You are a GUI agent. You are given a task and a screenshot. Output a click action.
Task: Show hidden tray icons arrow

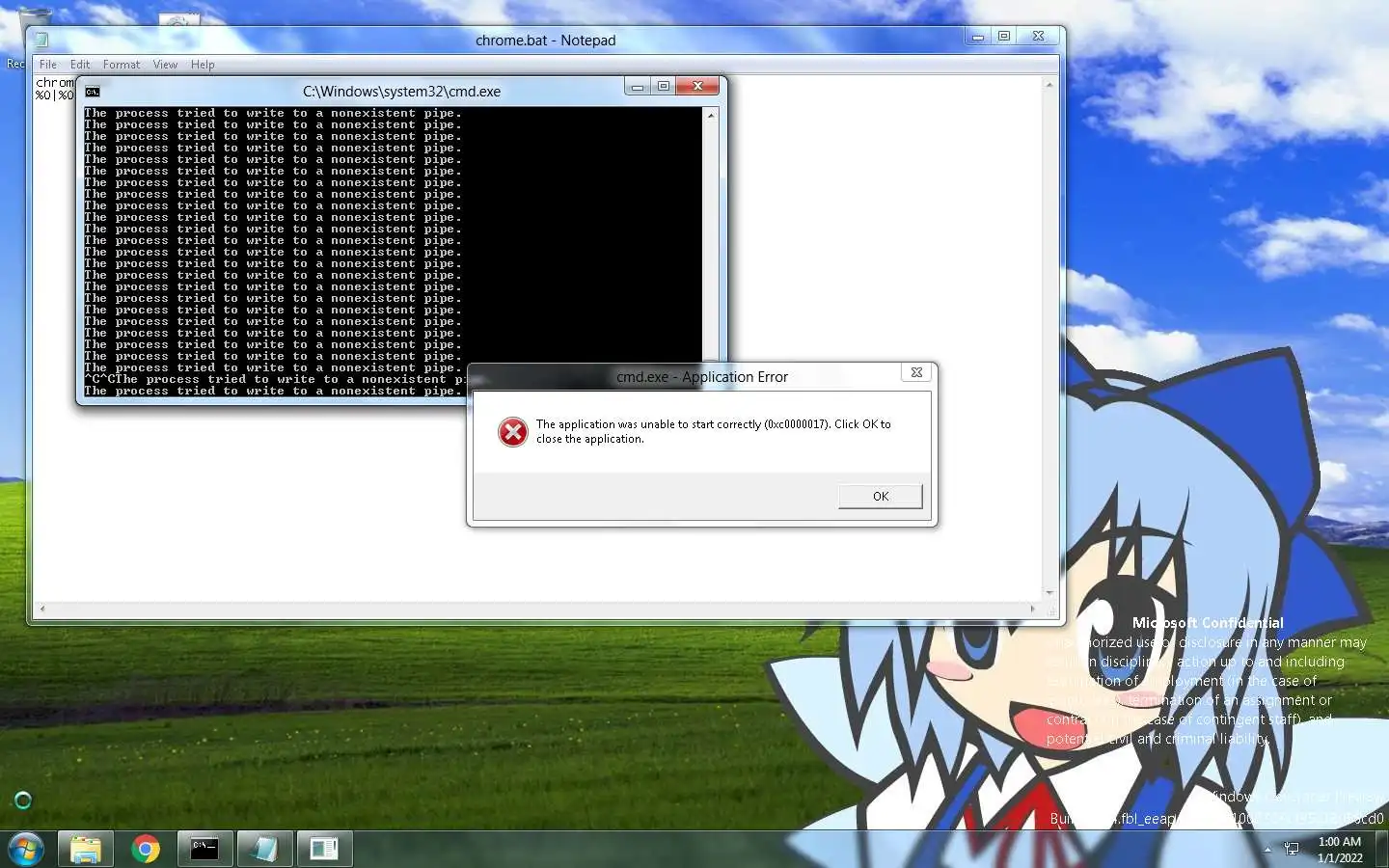1267,850
